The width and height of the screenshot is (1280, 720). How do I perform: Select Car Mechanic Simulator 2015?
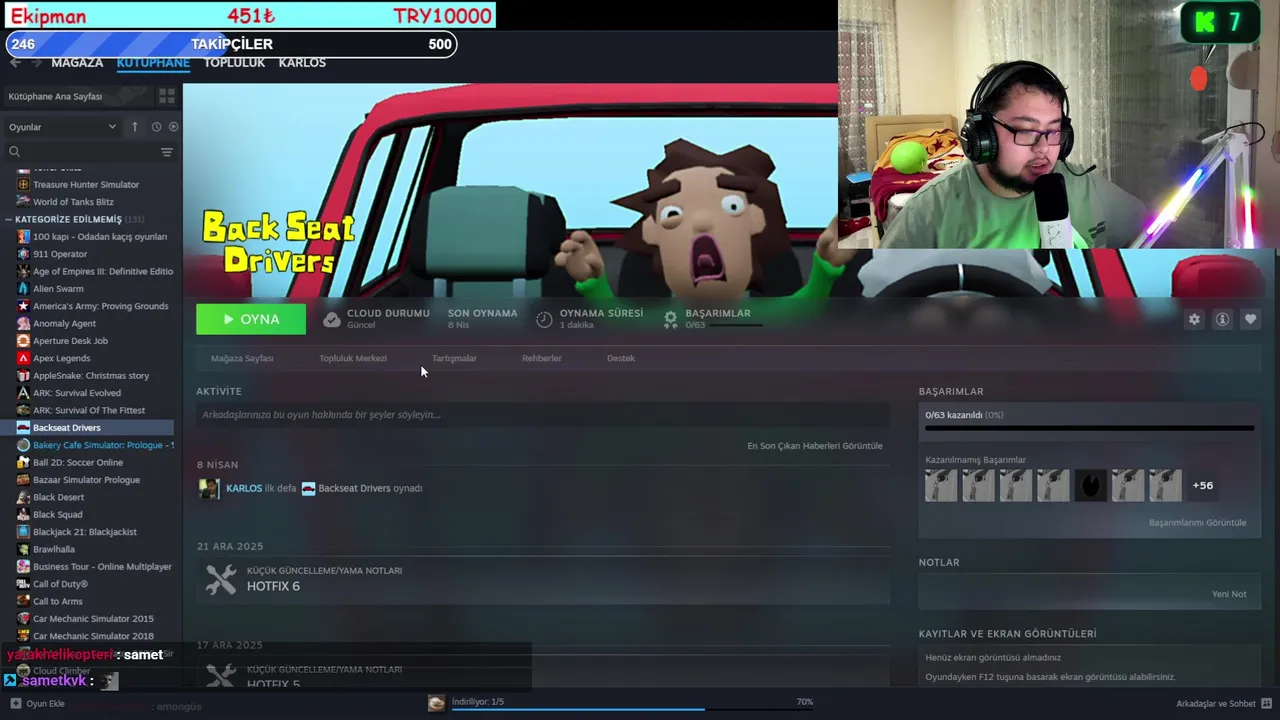click(93, 619)
